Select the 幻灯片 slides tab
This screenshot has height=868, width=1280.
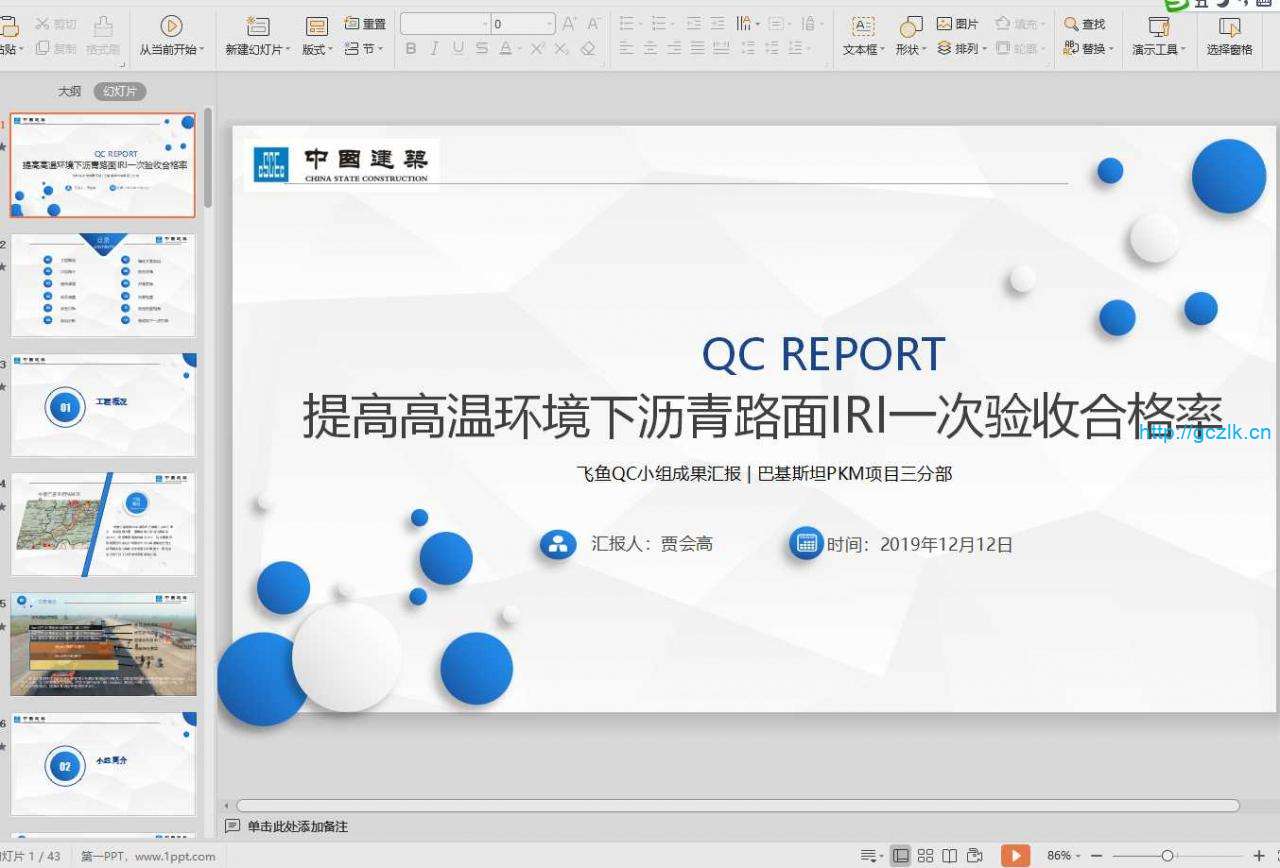(120, 91)
